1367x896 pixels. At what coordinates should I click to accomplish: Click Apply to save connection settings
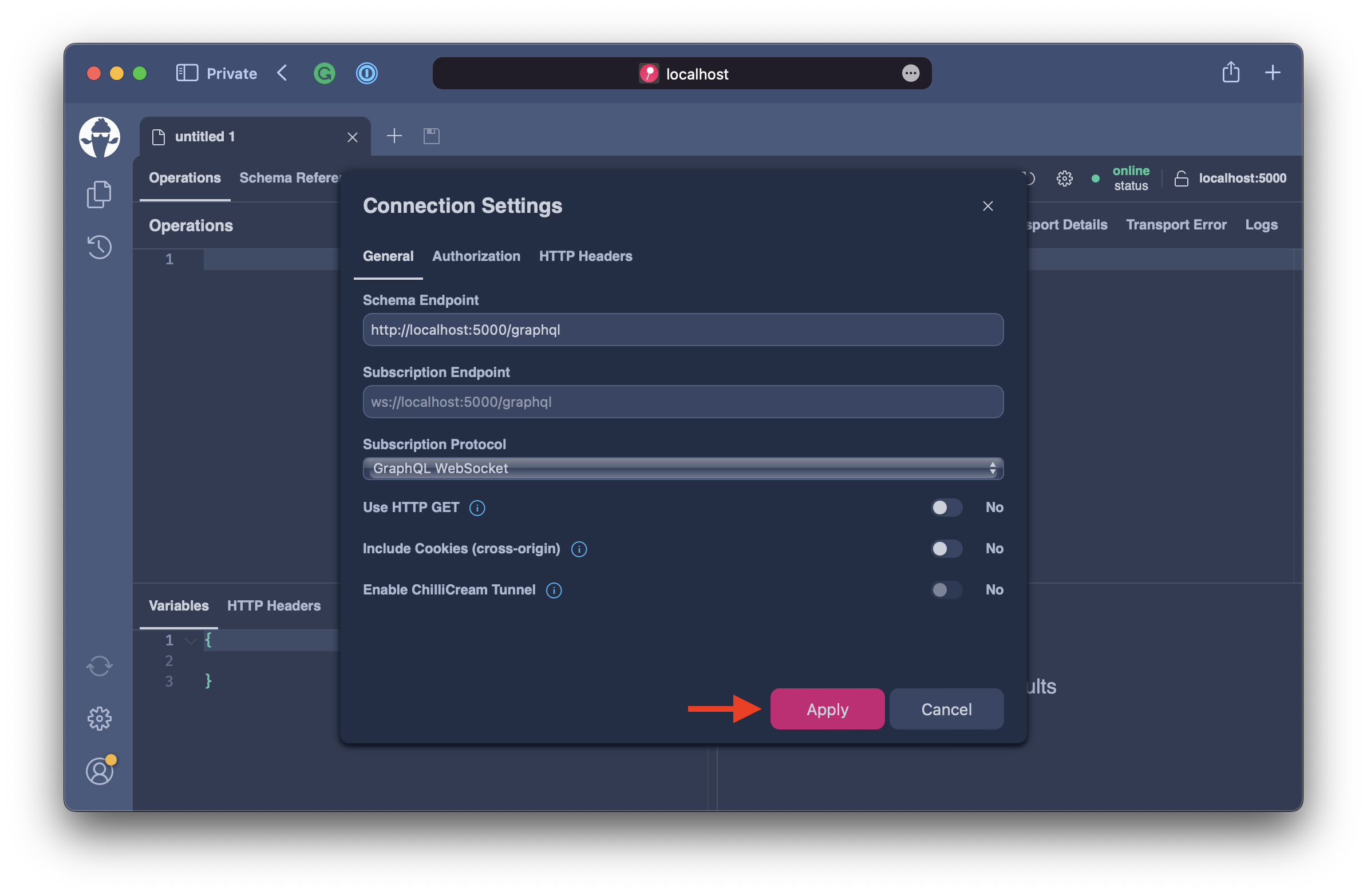[x=828, y=709]
